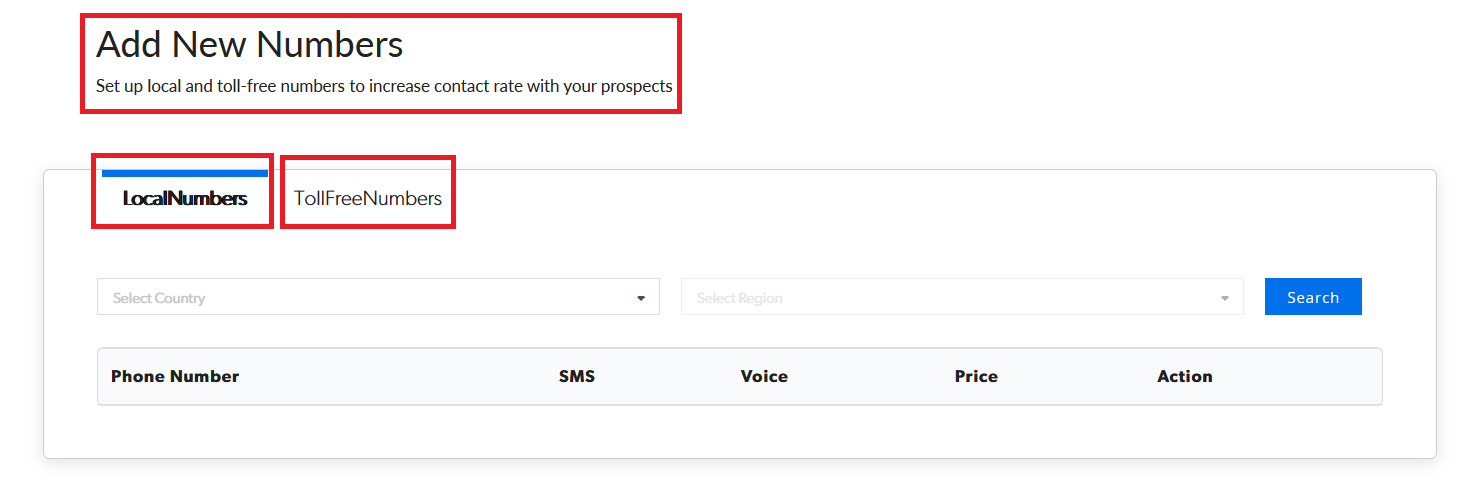Viewport: 1462px width, 487px height.
Task: Click the Select Country placeholder text
Action: click(159, 298)
